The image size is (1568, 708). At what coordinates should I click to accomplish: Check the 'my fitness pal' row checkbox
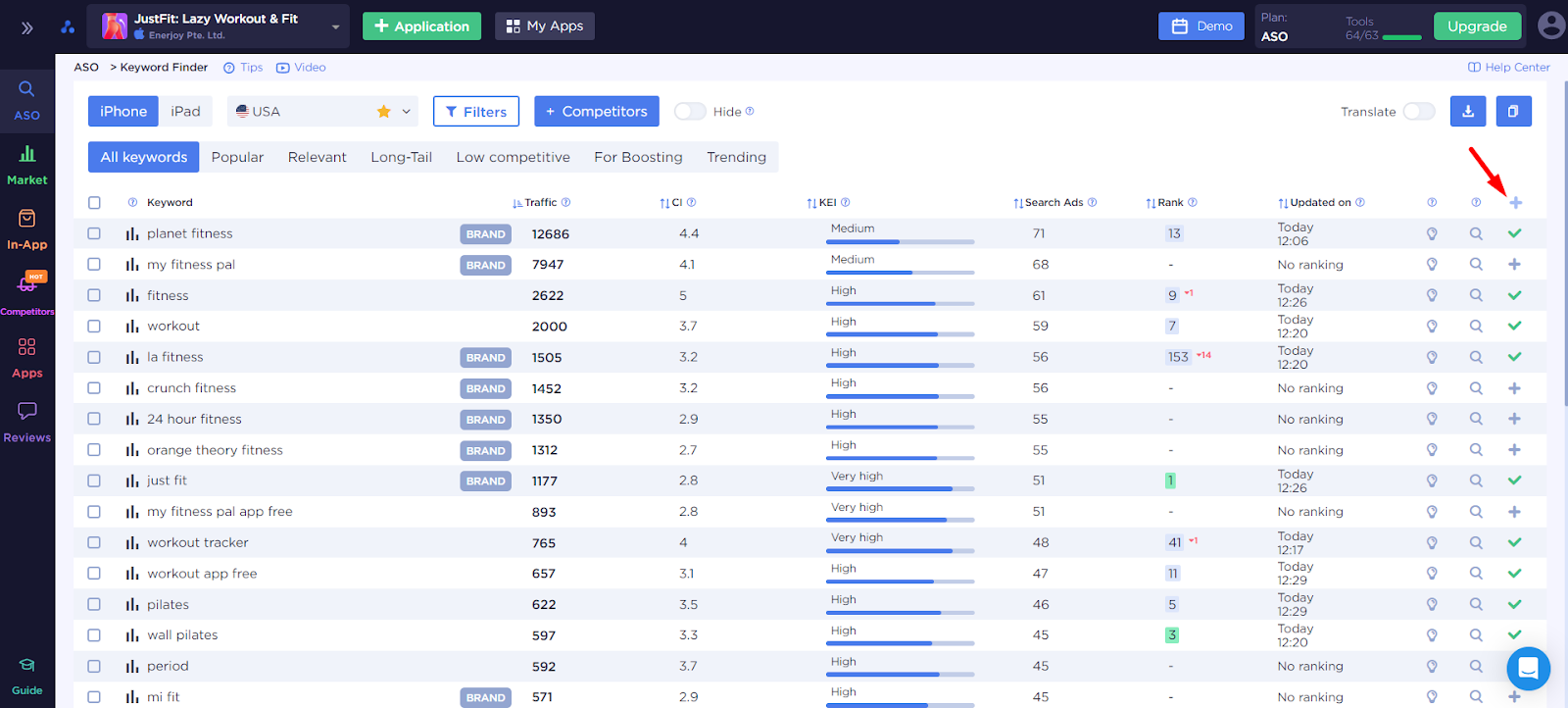coord(94,264)
